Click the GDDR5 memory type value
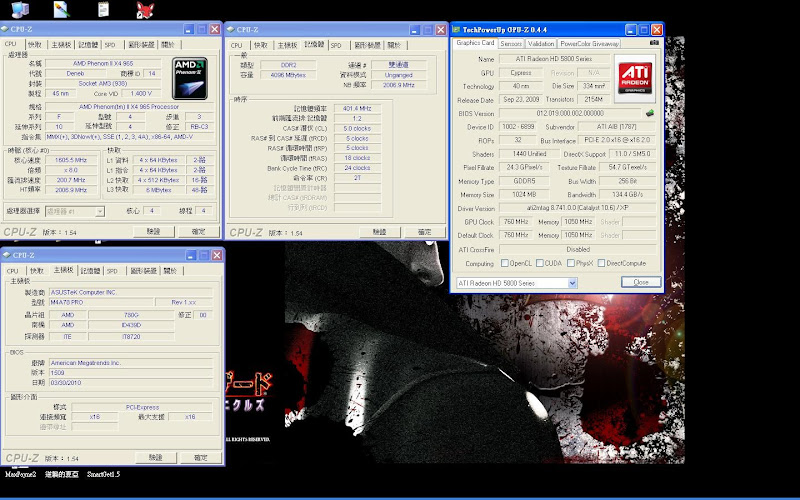This screenshot has width=800, height=500. point(524,181)
